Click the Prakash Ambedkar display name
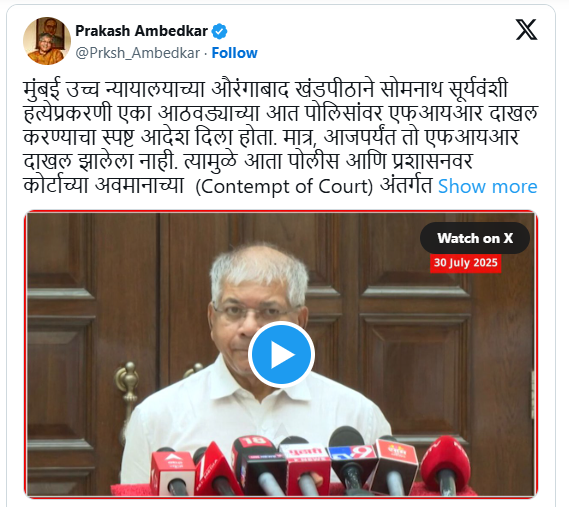Screen dimensions: 569x507 pos(142,31)
